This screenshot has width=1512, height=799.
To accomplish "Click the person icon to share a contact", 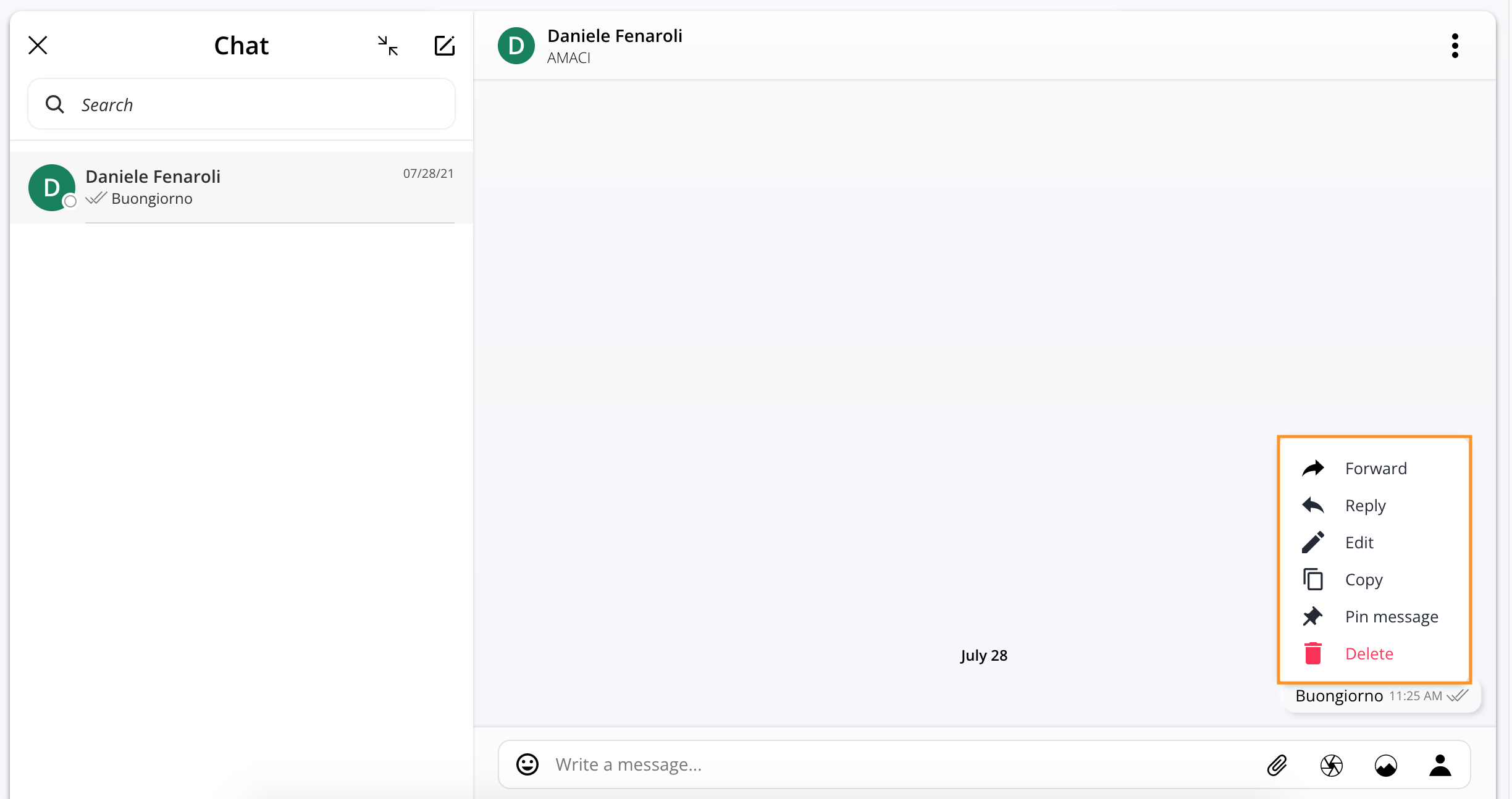I will tap(1440, 765).
